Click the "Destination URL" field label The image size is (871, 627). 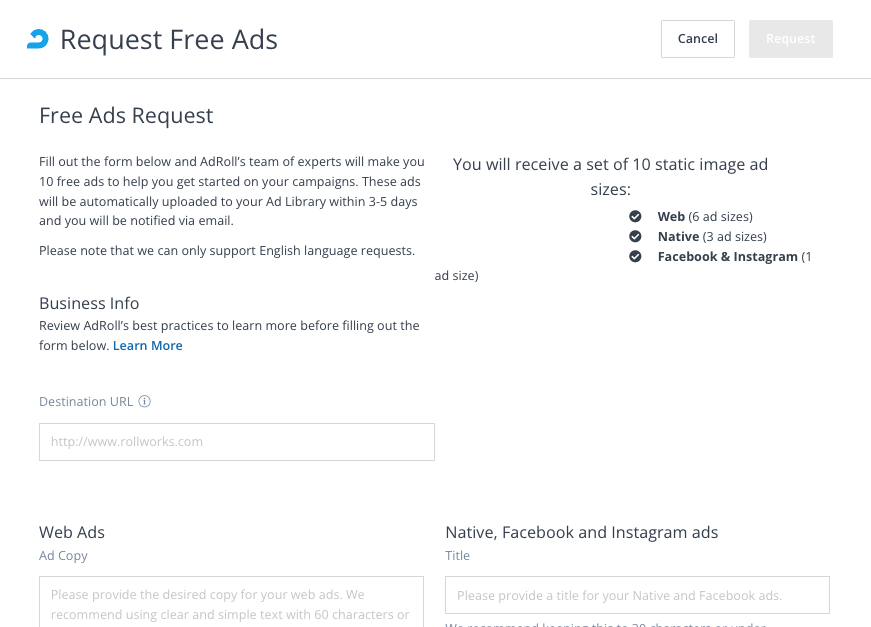tap(86, 402)
